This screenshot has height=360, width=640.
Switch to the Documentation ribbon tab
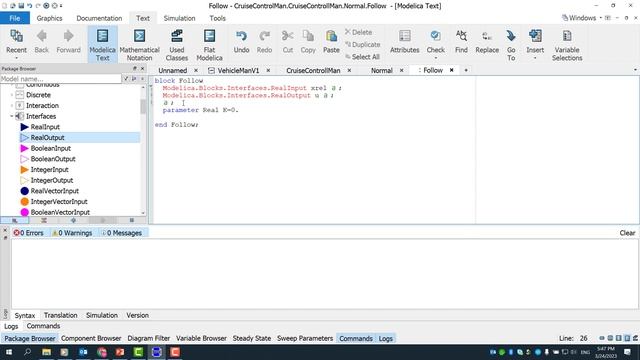point(99,18)
